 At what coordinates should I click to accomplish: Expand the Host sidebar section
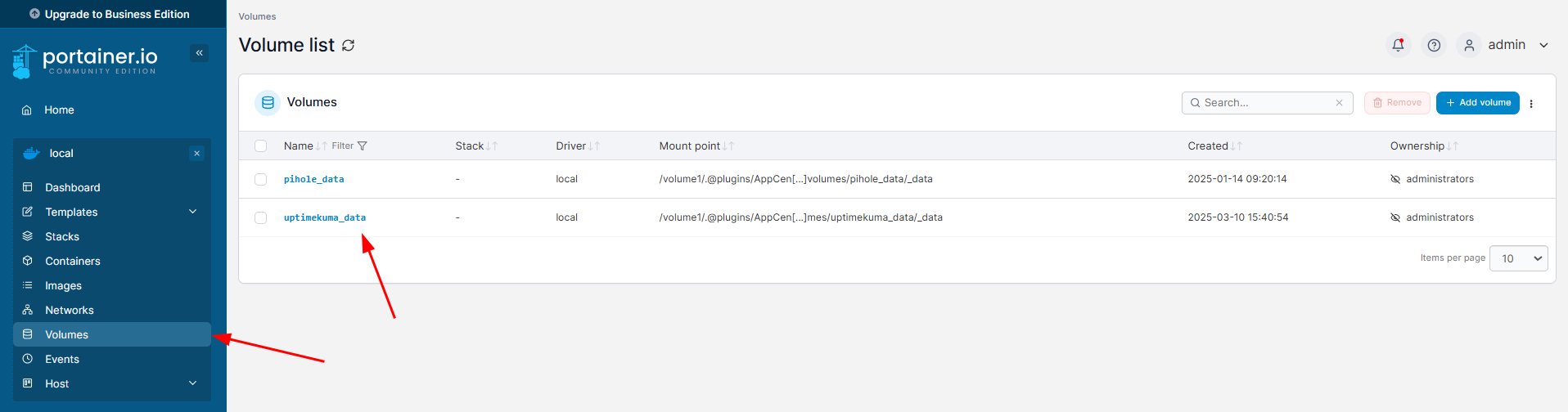pos(193,383)
